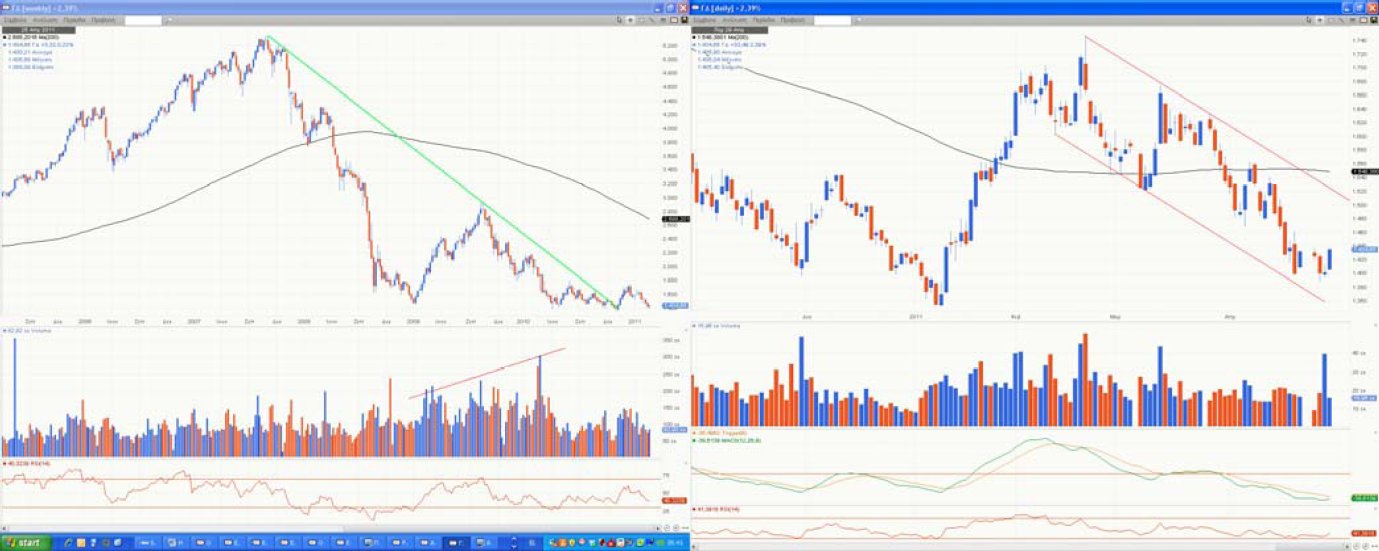Pick the rectangle drawing tool in daily chart toolbar

tap(1333, 20)
